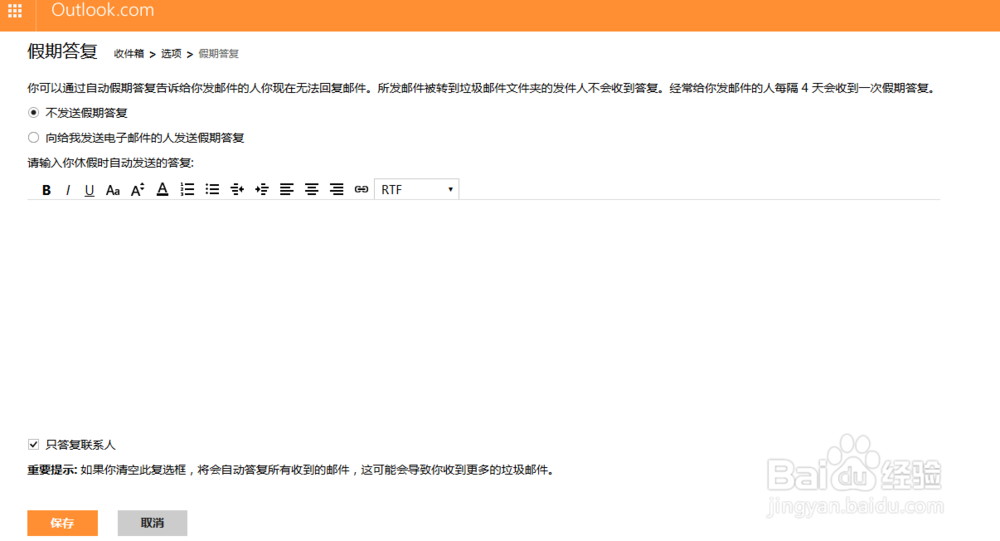Insert a bulleted list

(212, 189)
